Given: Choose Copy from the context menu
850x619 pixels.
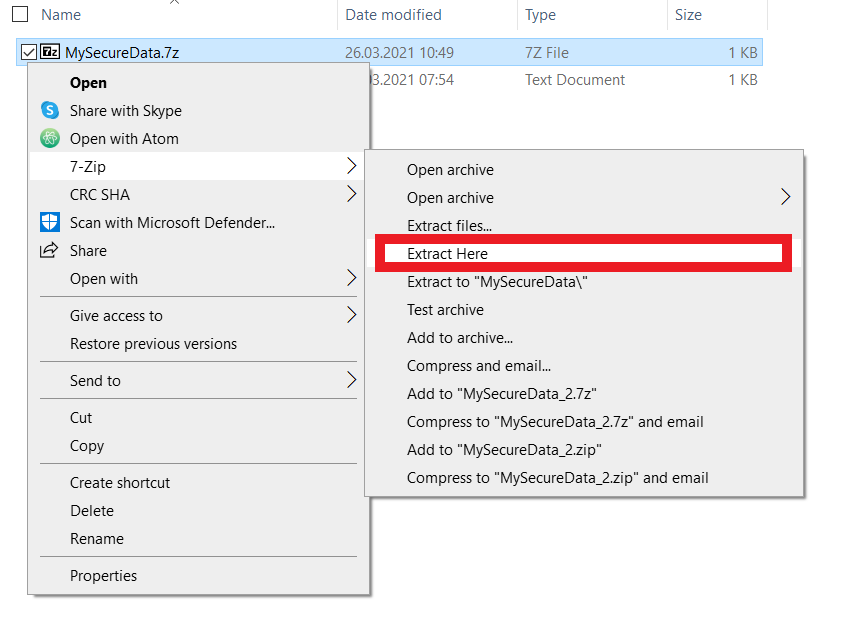Looking at the screenshot, I should point(198,446).
